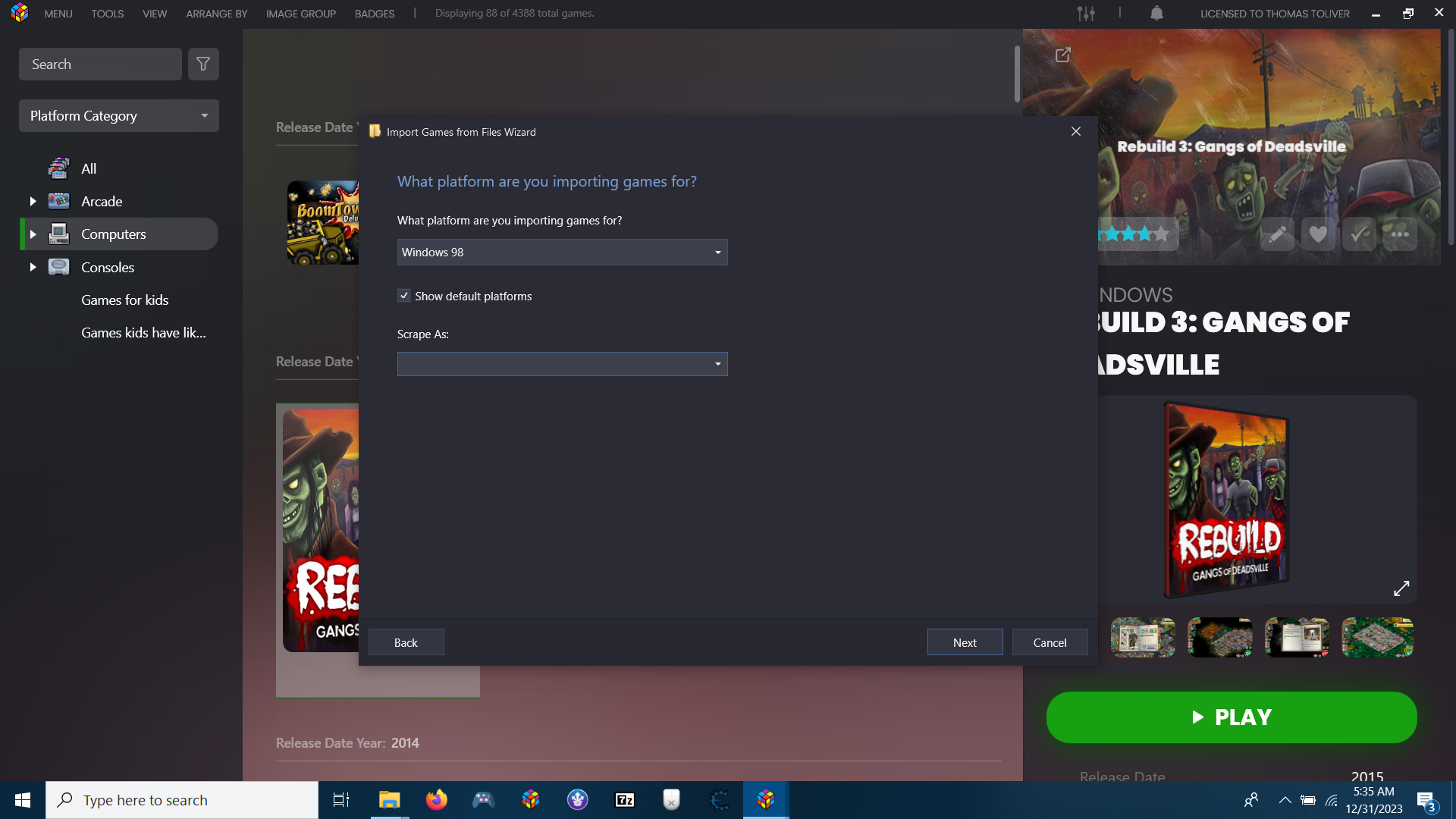The height and width of the screenshot is (819, 1456).
Task: Click the Back button in wizard
Action: click(x=406, y=642)
